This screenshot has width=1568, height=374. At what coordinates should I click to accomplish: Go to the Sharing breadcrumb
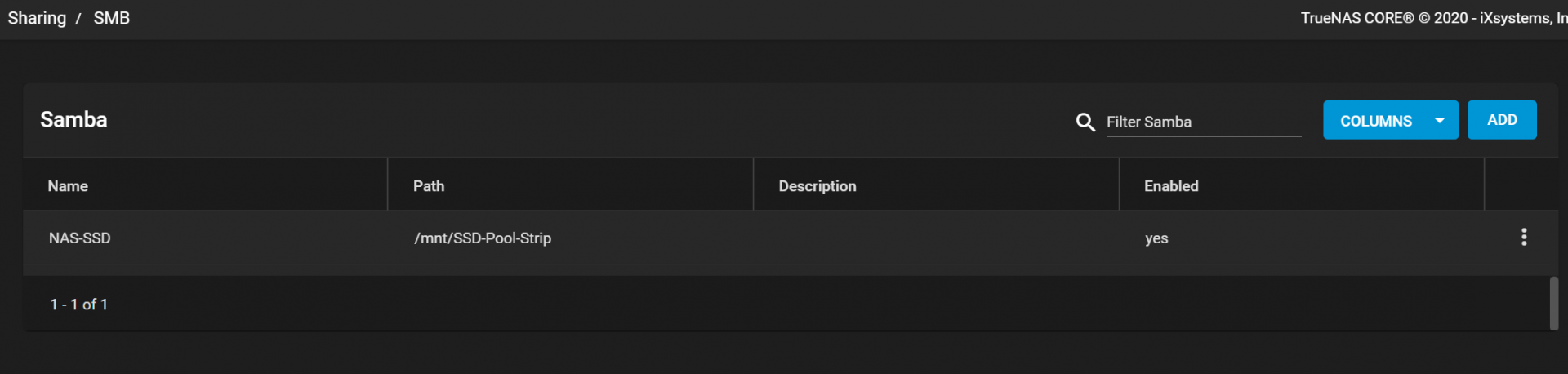point(37,18)
